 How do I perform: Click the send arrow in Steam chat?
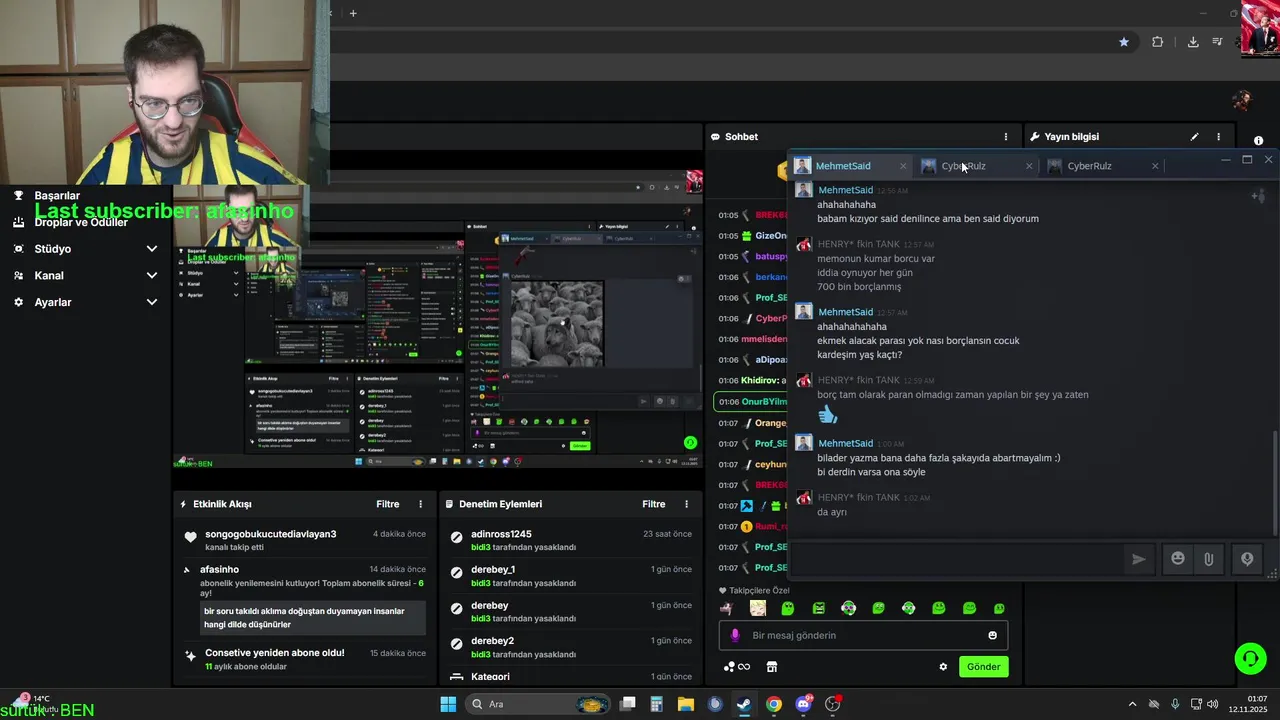point(1138,559)
